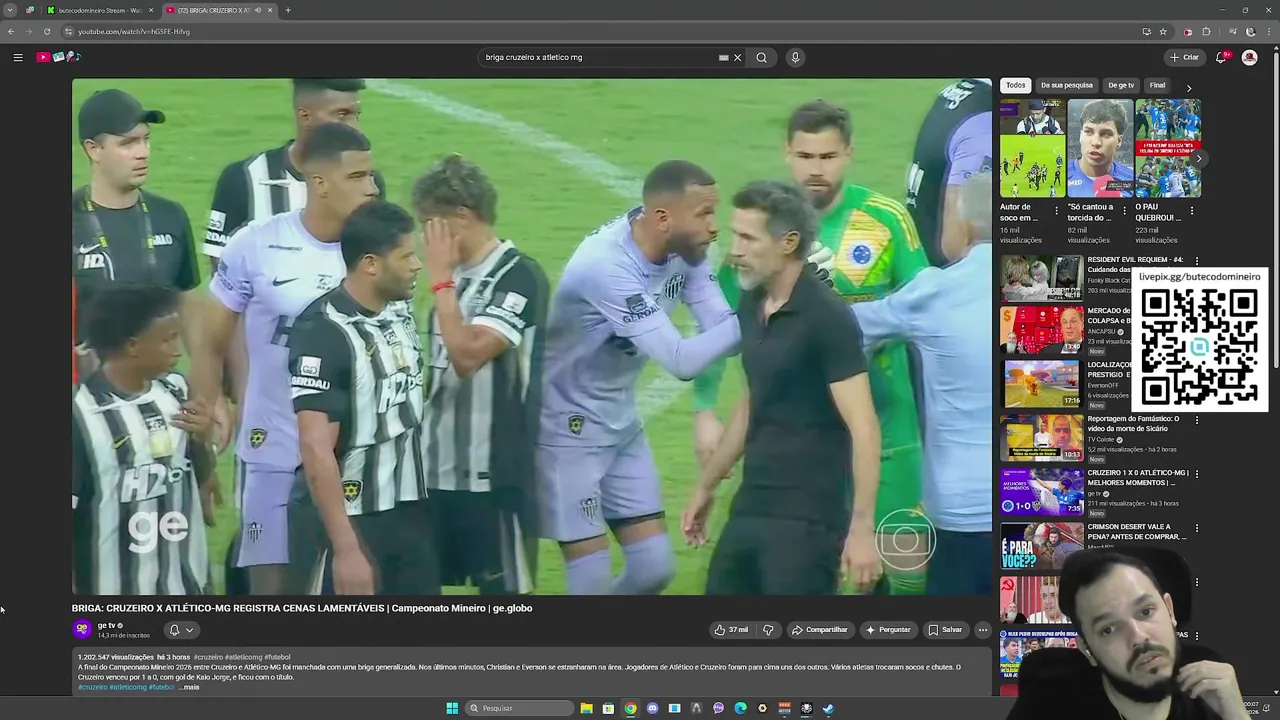Reload the current page
Screen dimensions: 1280x720
(x=46, y=31)
